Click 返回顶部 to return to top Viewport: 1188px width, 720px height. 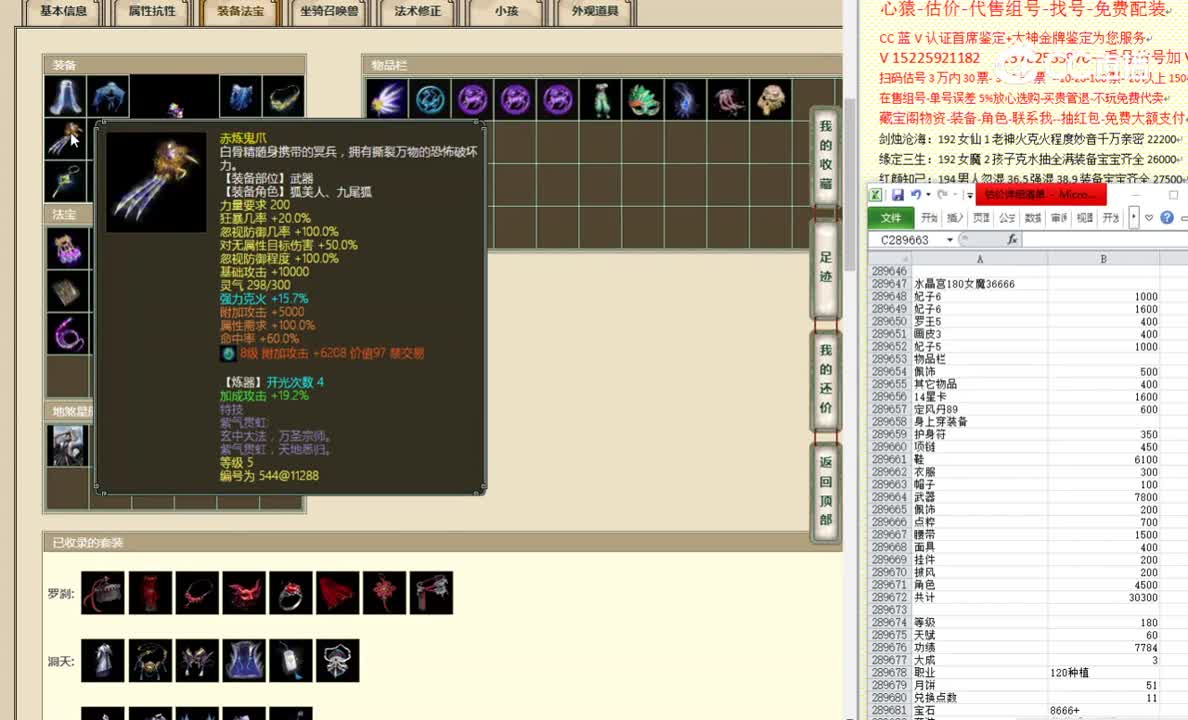click(x=826, y=491)
